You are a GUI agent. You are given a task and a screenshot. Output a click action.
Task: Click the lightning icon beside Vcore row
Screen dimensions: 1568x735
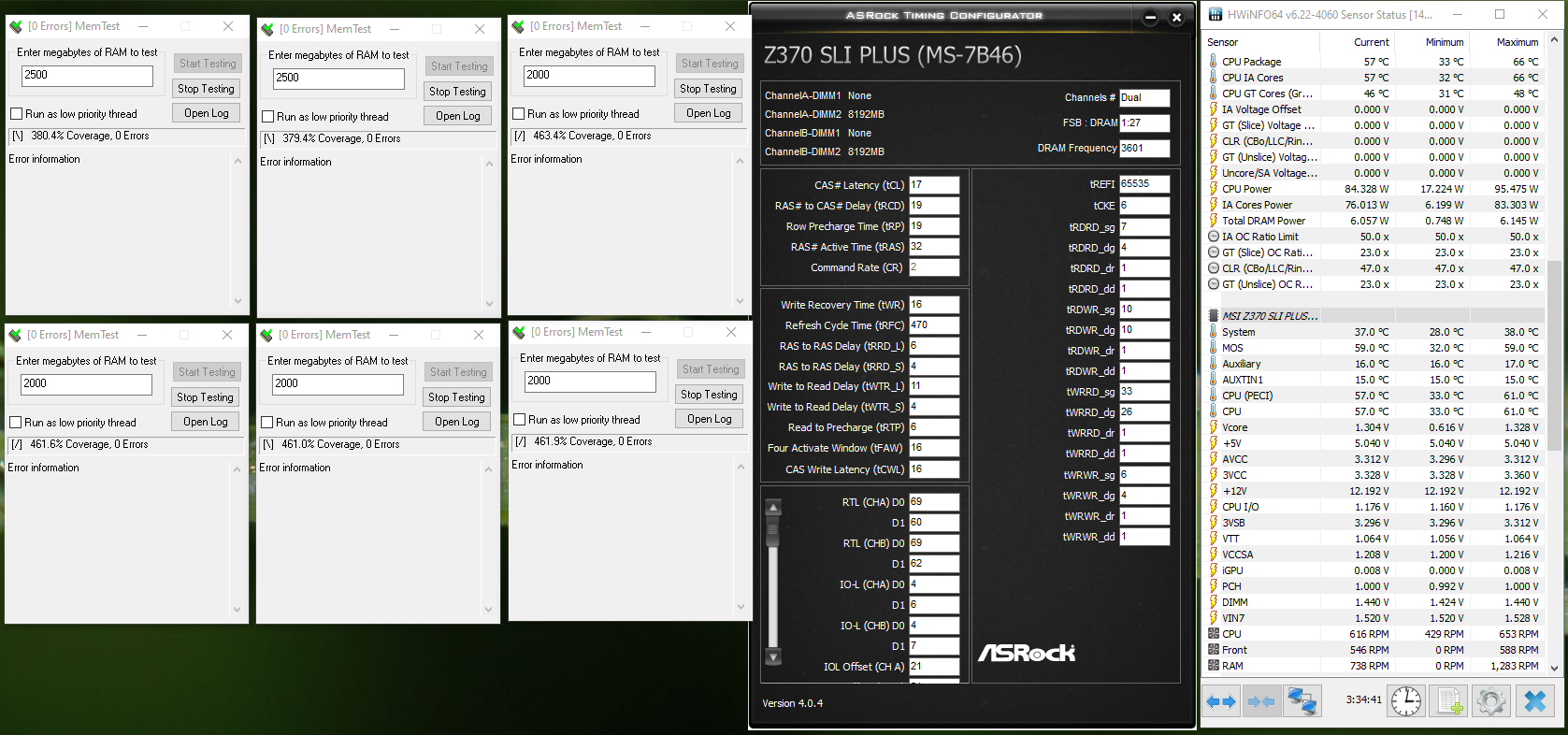pyautogui.click(x=1214, y=427)
